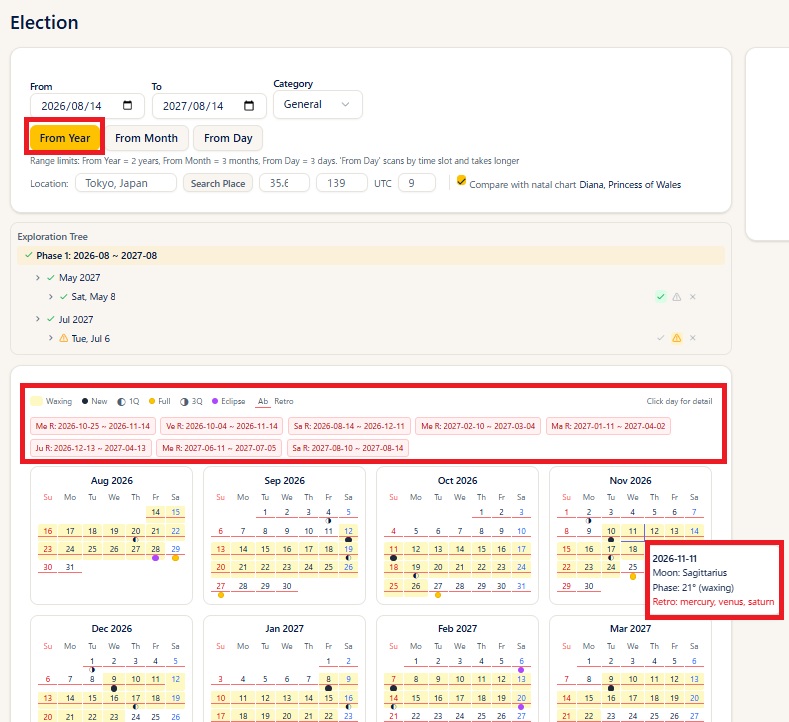This screenshot has height=722, width=789.
Task: Mark Sat, May 8 with green check icon
Action: point(661,297)
